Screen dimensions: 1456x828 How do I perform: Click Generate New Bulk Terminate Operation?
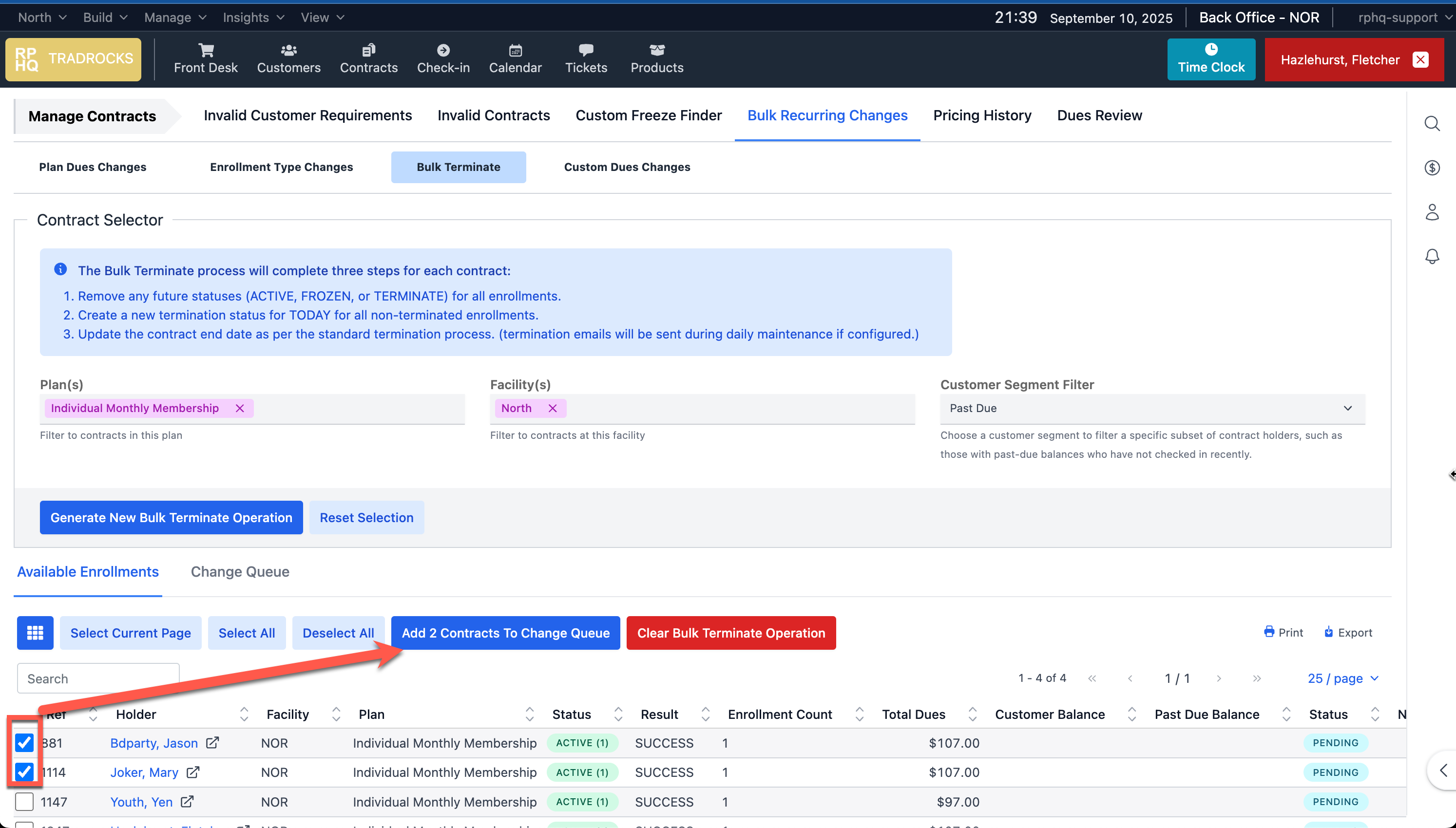171,517
